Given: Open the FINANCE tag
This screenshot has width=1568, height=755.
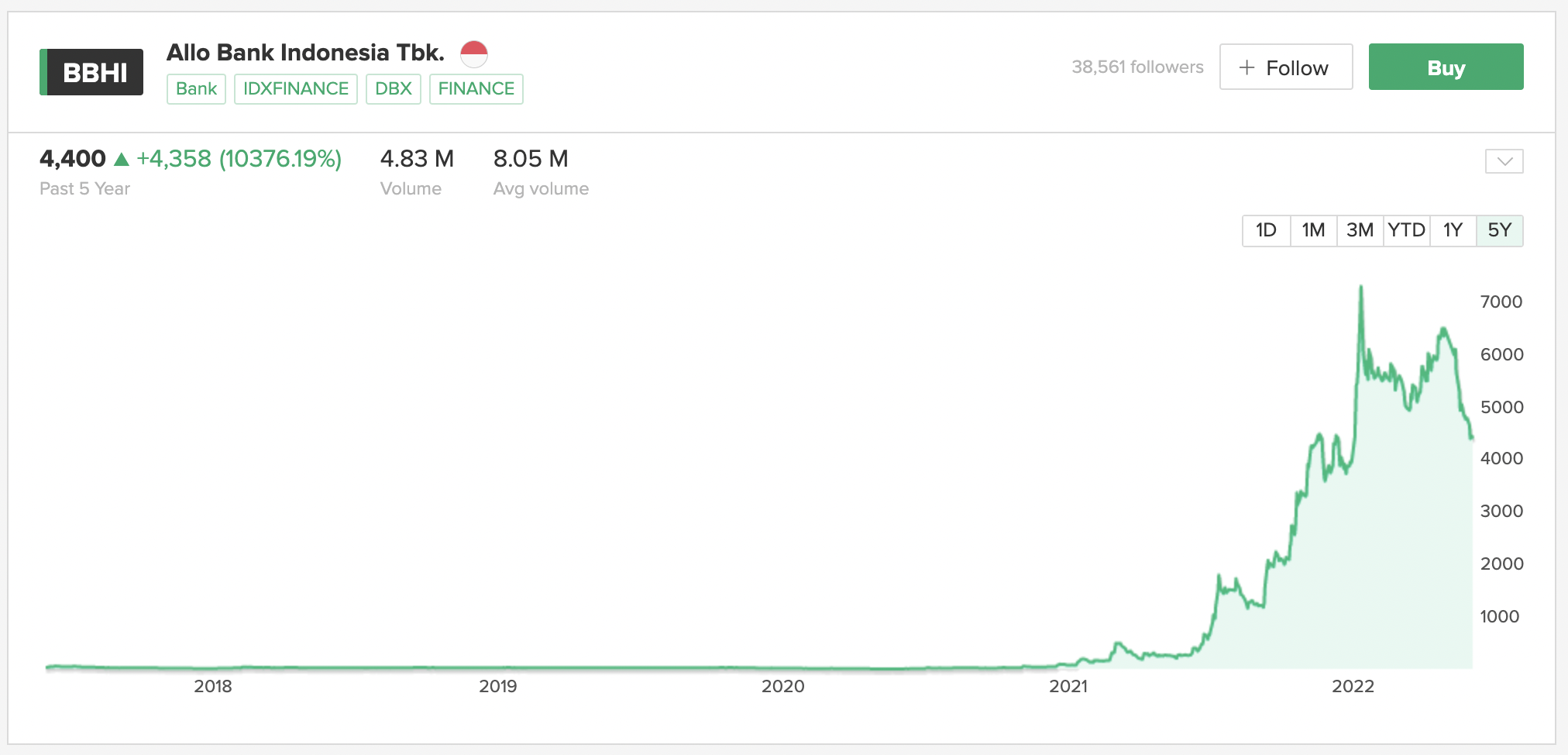Looking at the screenshot, I should click(x=476, y=89).
